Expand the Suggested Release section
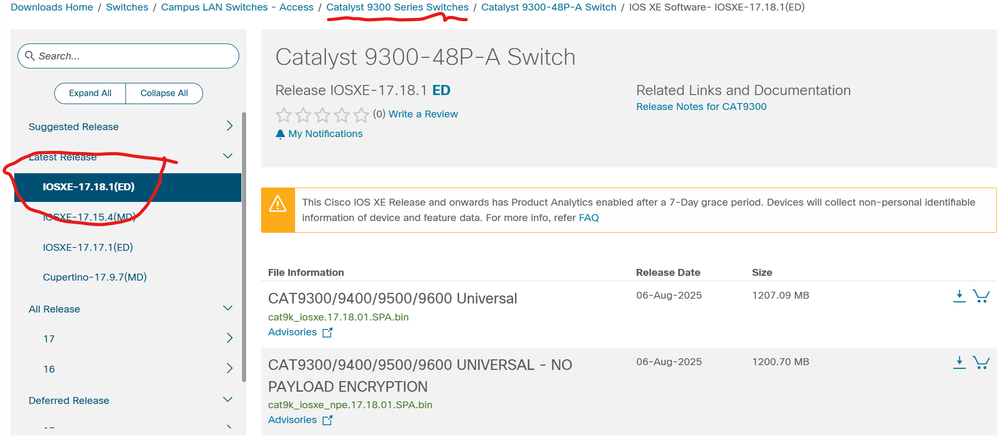The height and width of the screenshot is (440, 999). pyautogui.click(x=230, y=126)
